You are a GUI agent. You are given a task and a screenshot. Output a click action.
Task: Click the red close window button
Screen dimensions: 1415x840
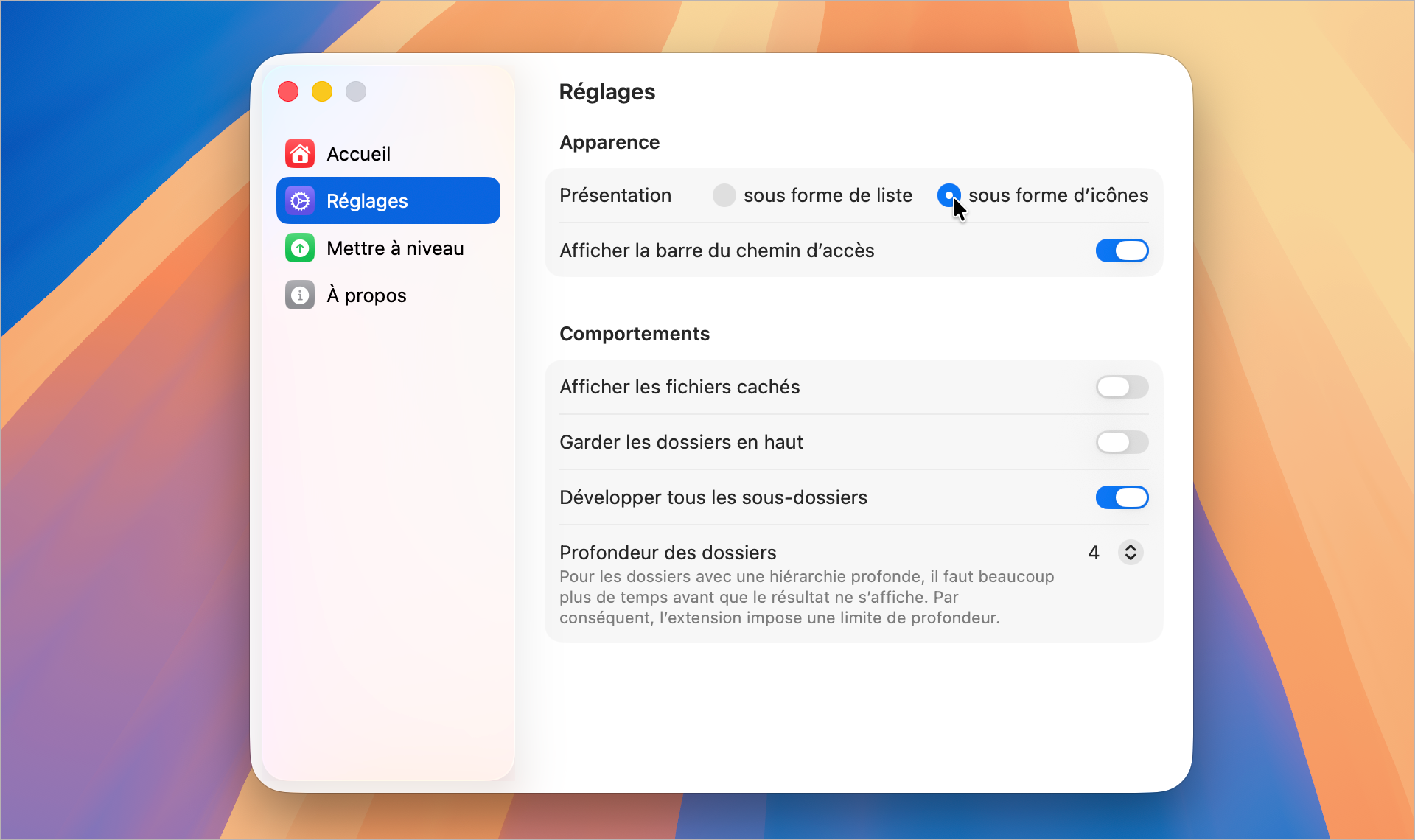[x=288, y=91]
